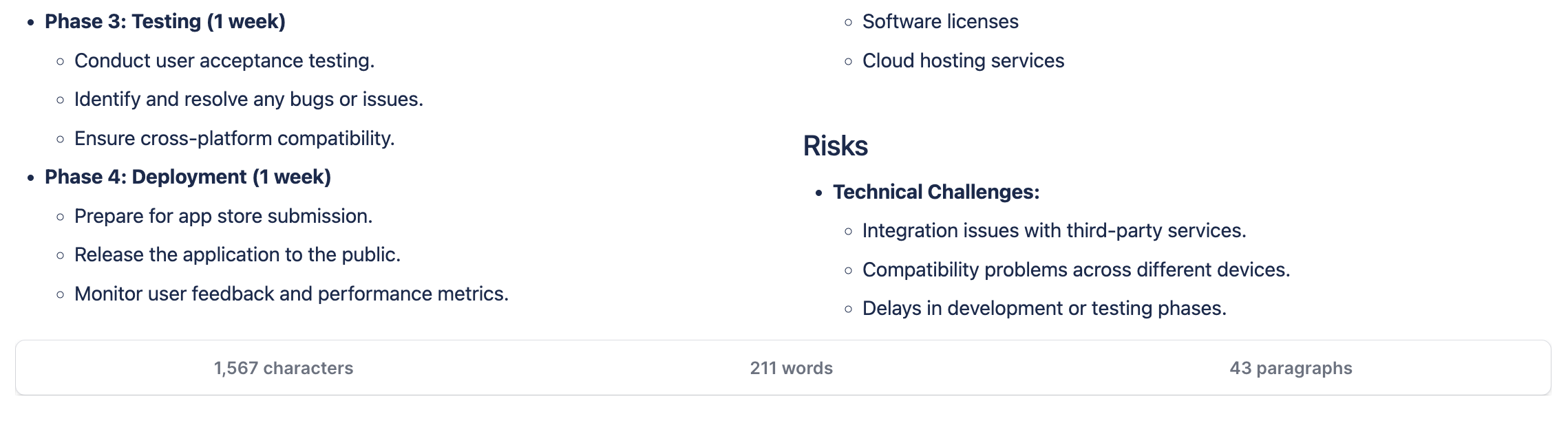
Task: Click the "1,567 characters" counter
Action: [x=283, y=368]
